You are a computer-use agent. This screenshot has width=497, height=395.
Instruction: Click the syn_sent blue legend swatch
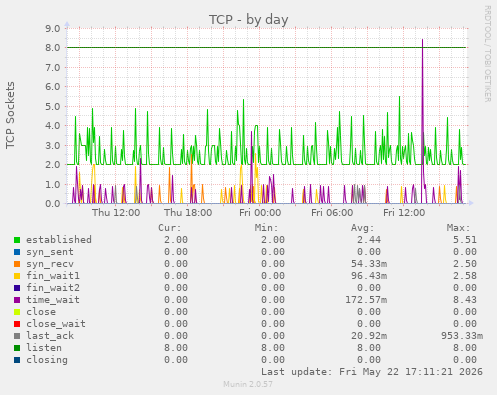click(x=17, y=252)
